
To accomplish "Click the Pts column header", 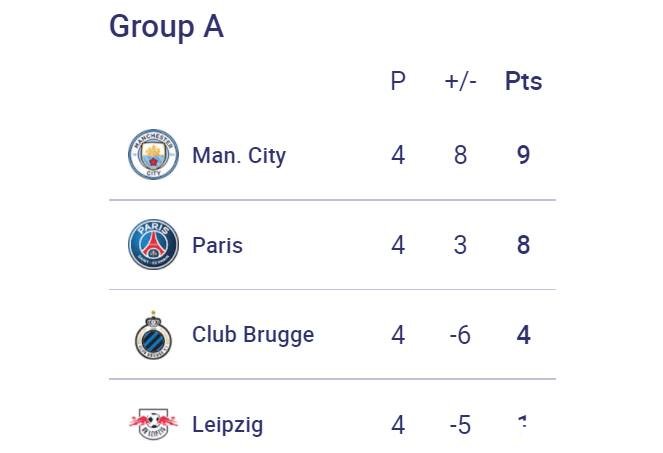I will click(x=523, y=81).
